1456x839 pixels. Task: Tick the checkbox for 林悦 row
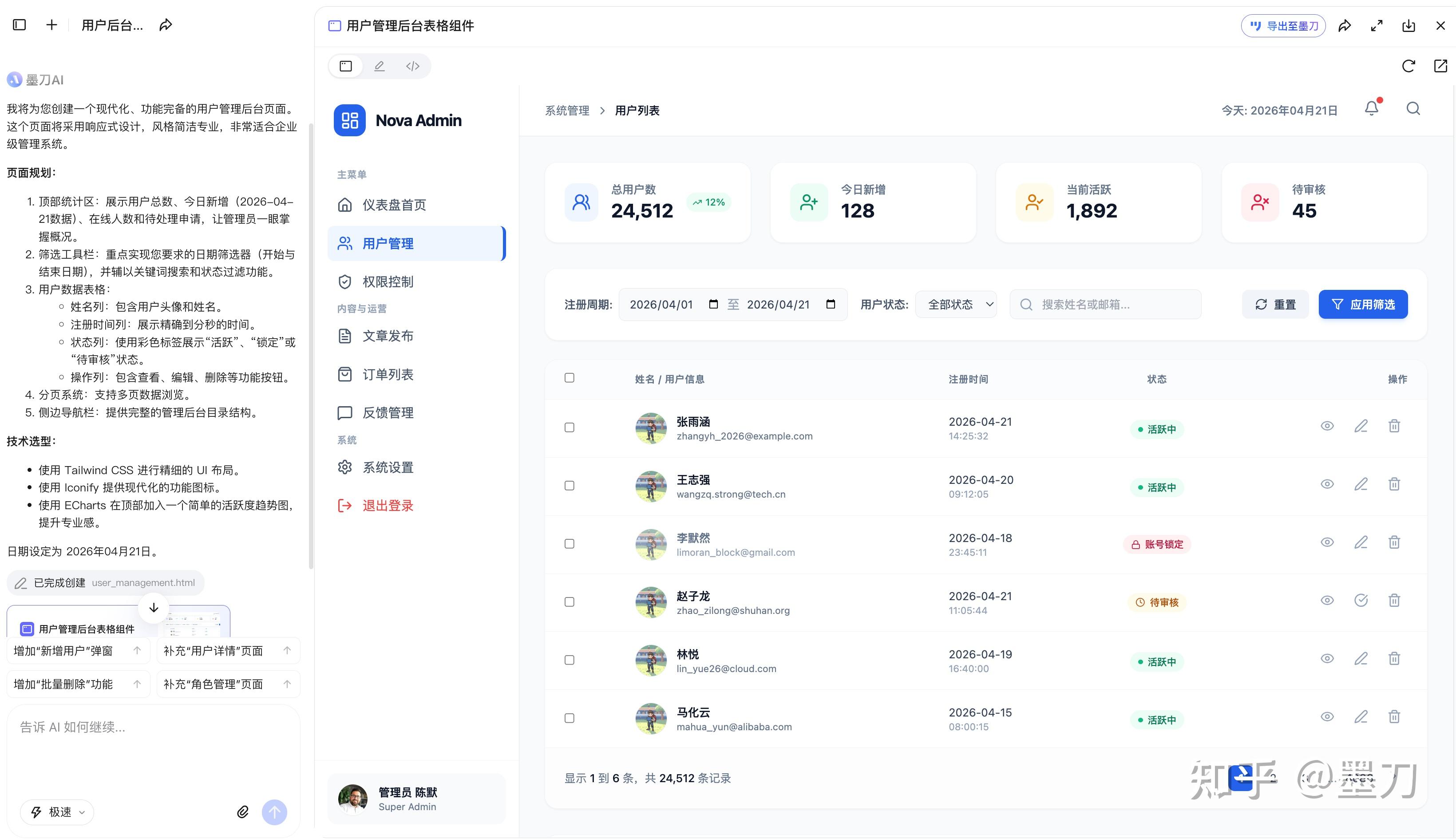coord(569,661)
